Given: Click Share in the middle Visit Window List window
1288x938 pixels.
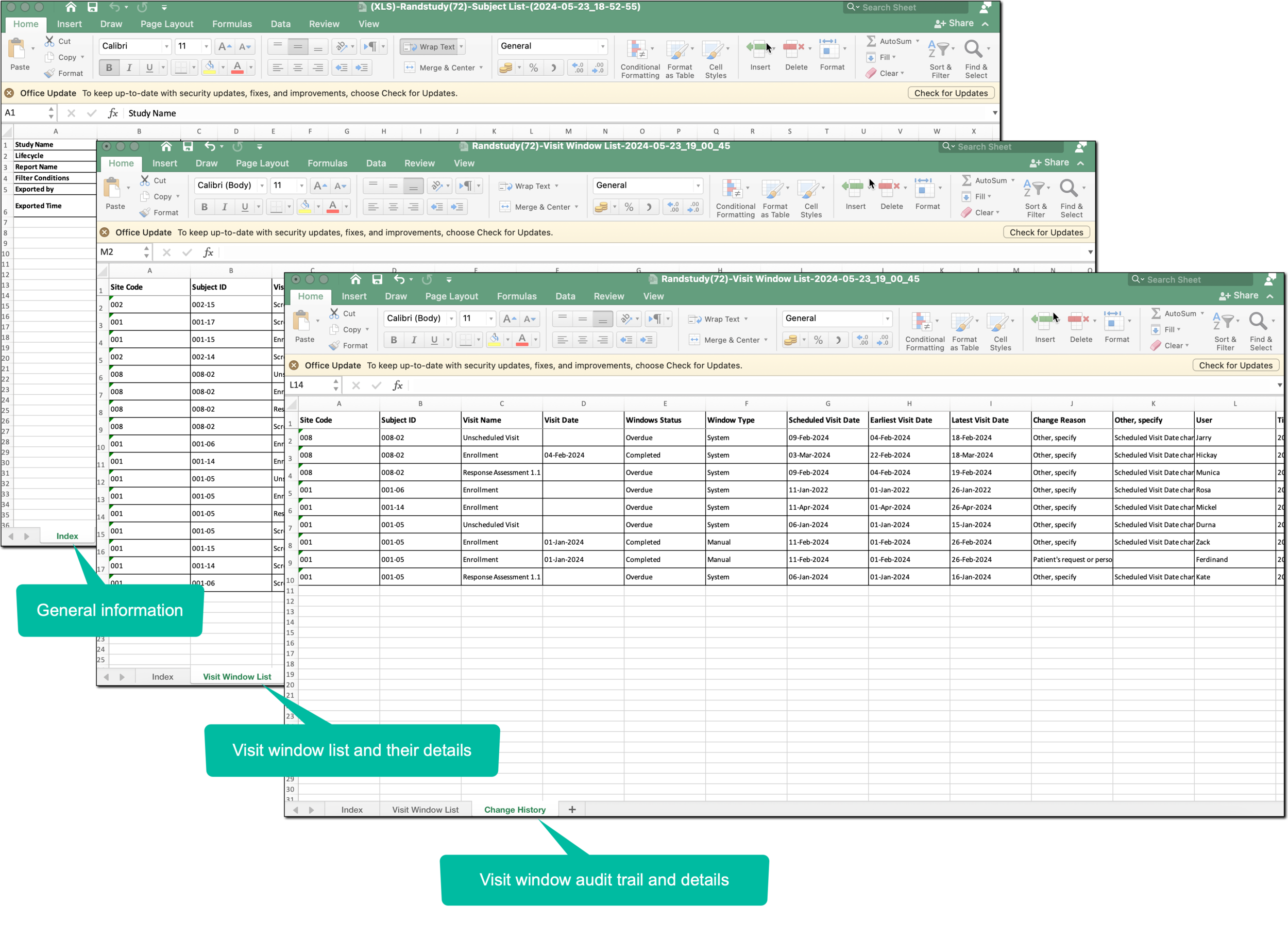Looking at the screenshot, I should pyautogui.click(x=1049, y=163).
